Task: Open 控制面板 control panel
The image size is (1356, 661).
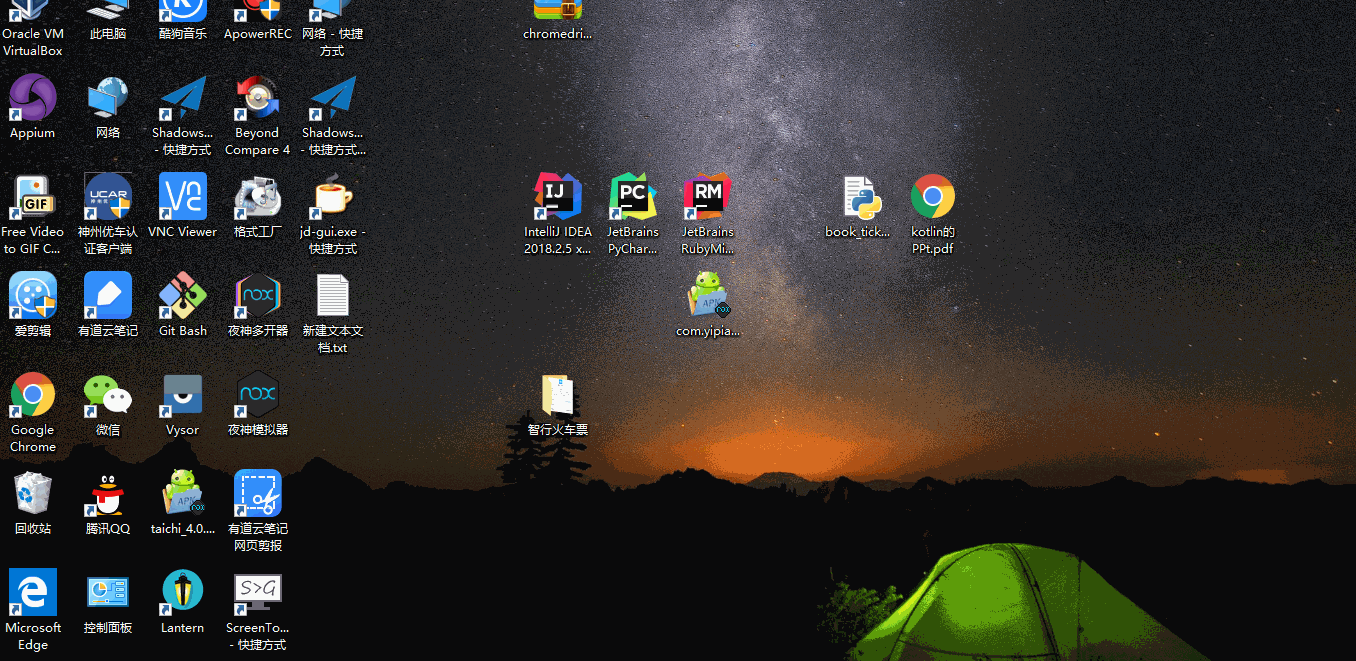Action: [x=108, y=602]
